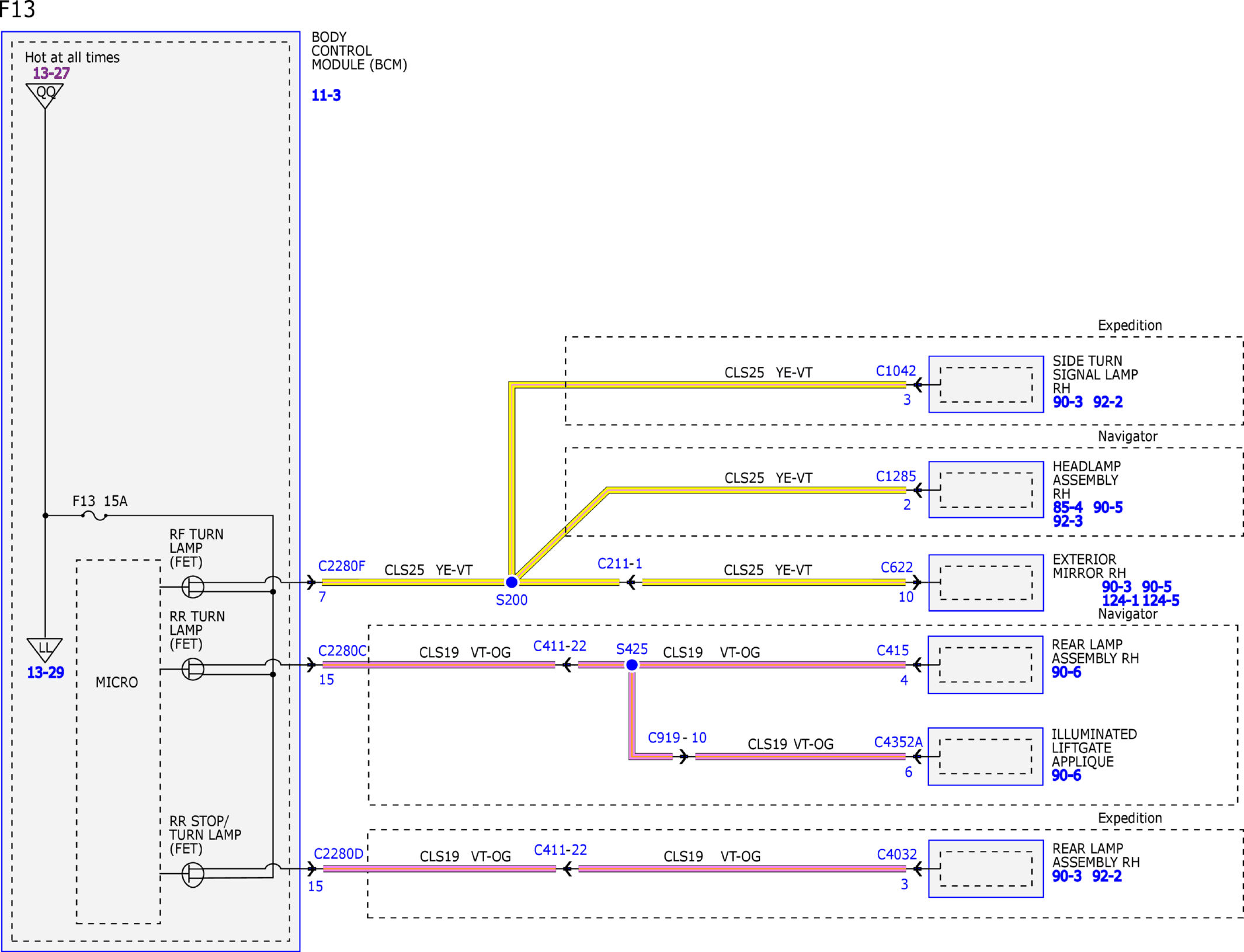Open the 92-3 reference under Headlamp Assembly

tap(1068, 521)
